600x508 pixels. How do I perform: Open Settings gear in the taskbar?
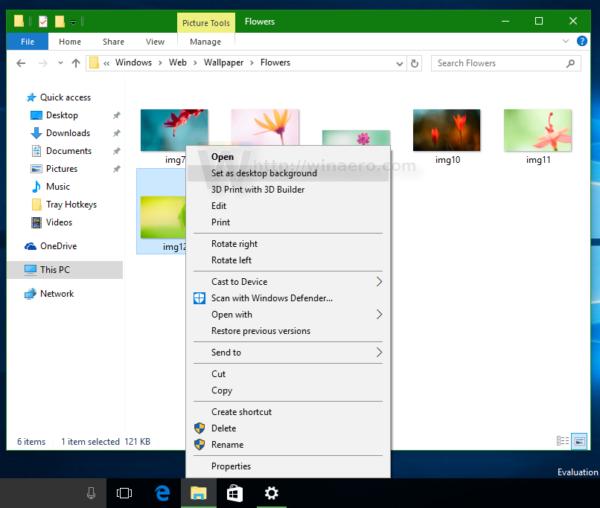(271, 493)
